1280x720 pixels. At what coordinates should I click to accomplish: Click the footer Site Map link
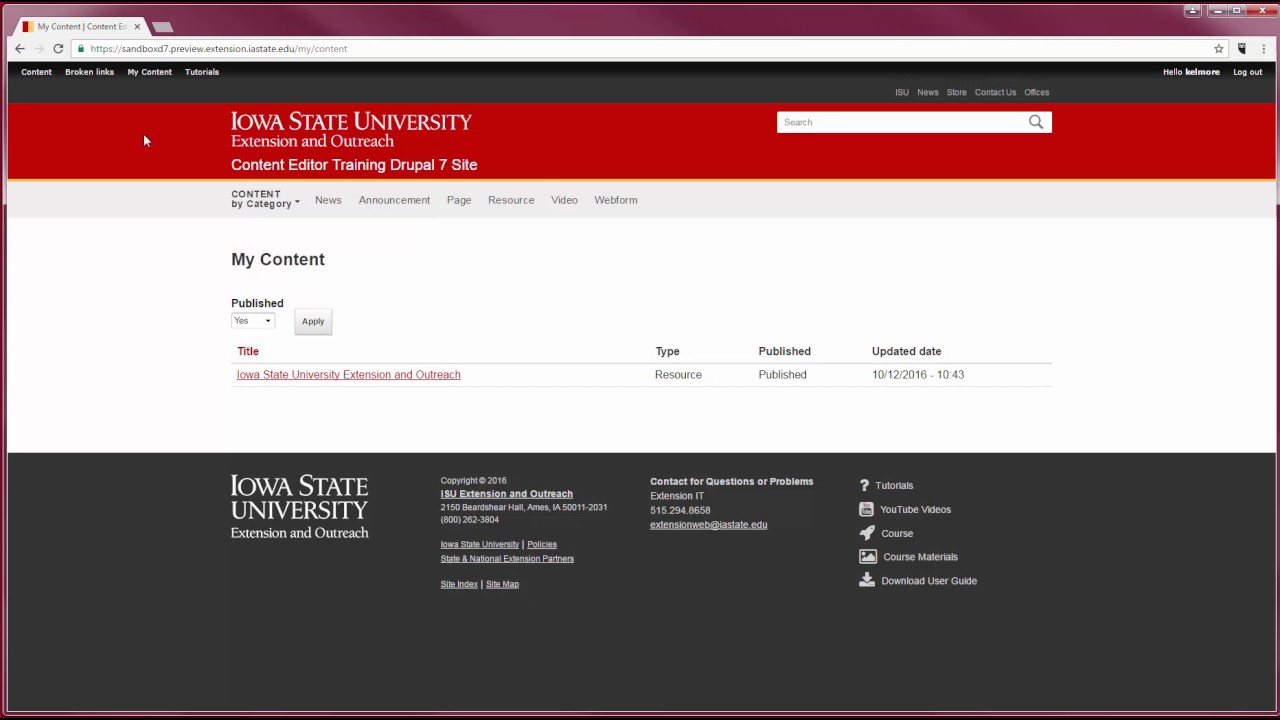(x=502, y=584)
